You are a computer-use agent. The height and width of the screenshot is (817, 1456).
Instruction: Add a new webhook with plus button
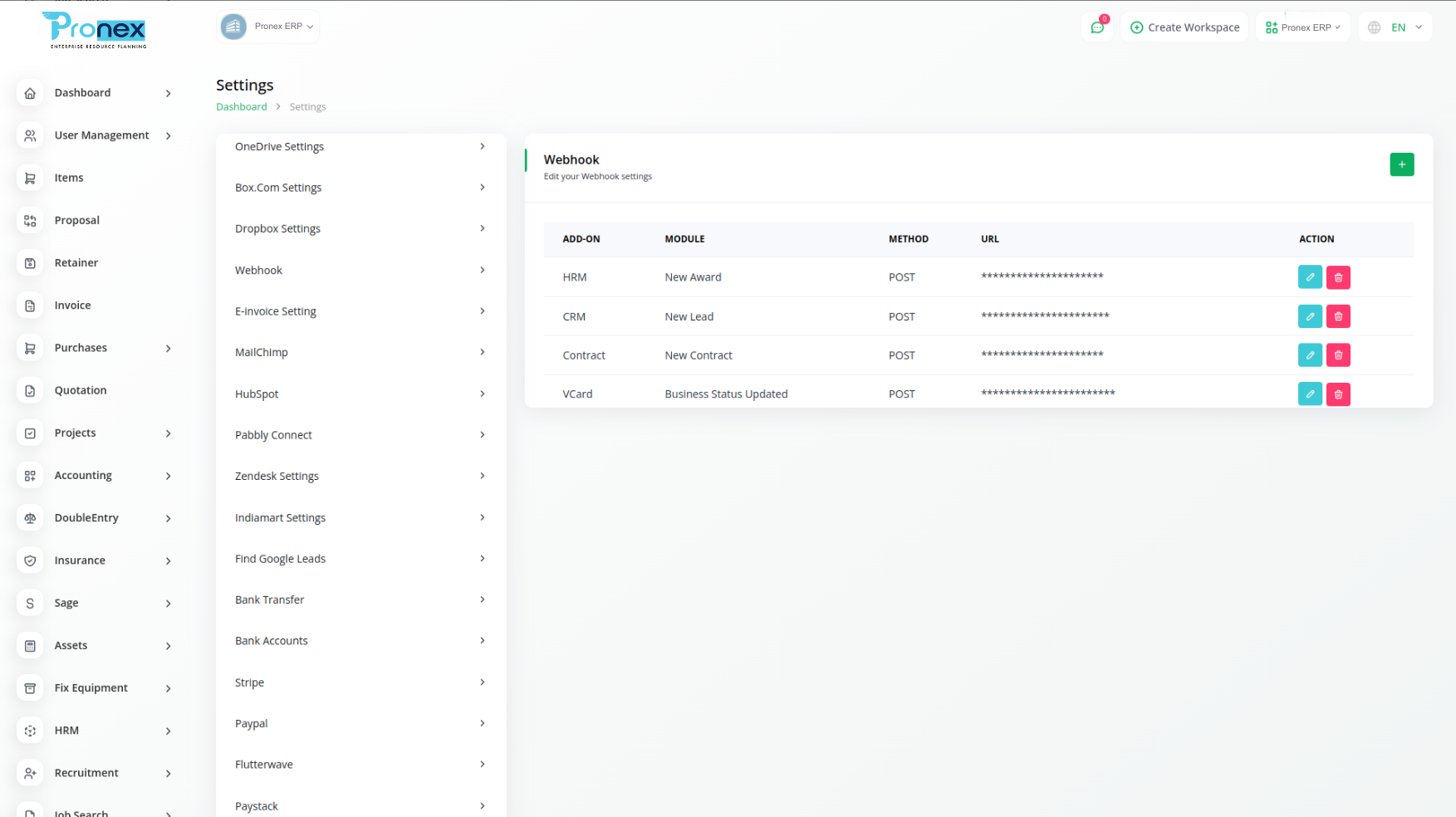tap(1402, 164)
